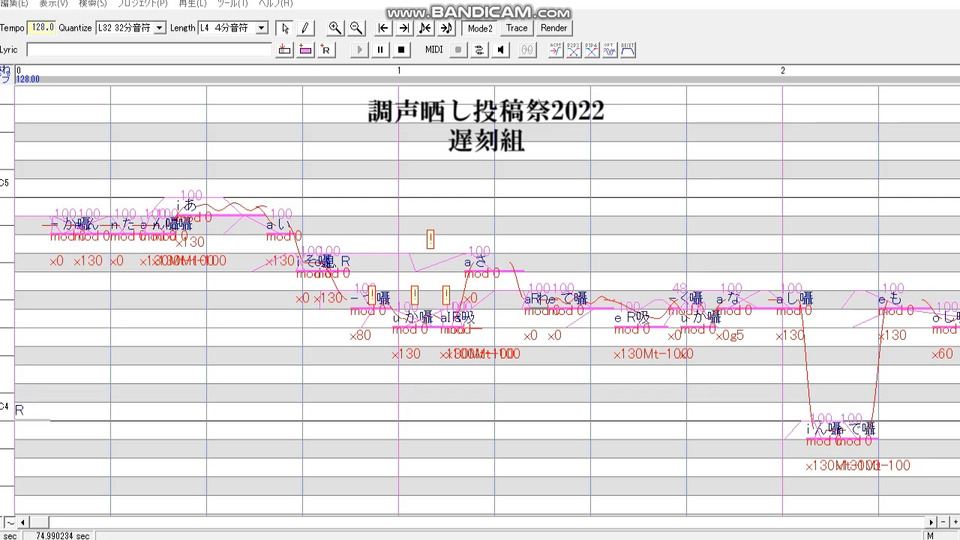This screenshot has width=960, height=540.
Task: Click the insert rest R icon
Action: (x=326, y=50)
